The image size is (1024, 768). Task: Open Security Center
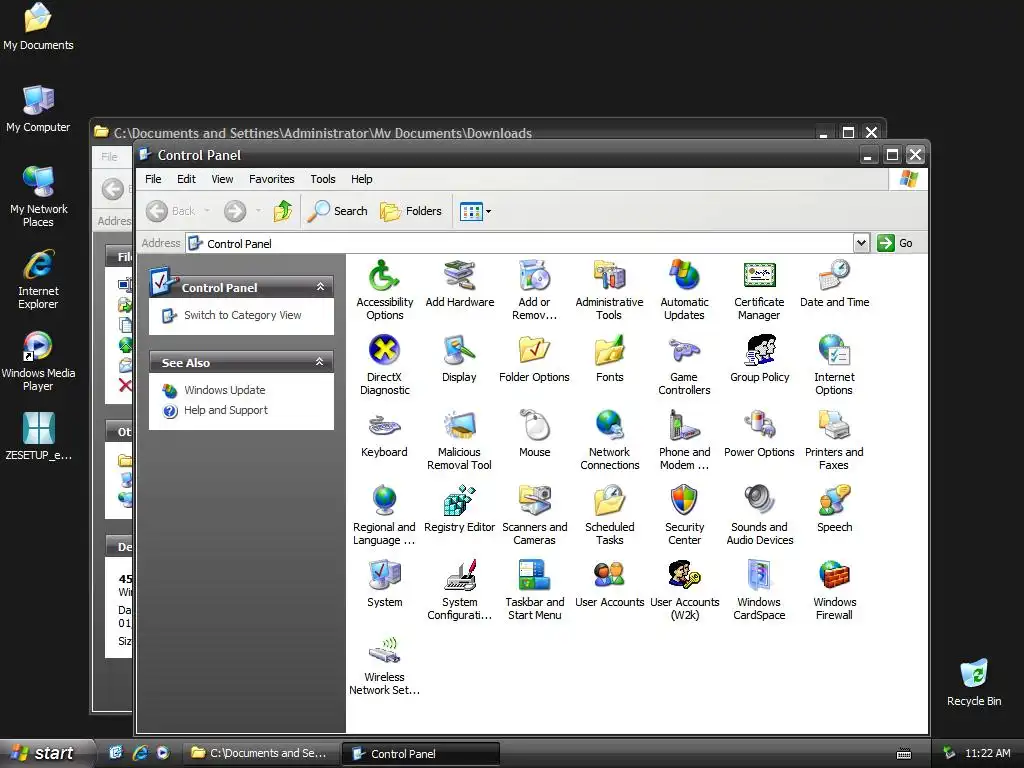684,515
